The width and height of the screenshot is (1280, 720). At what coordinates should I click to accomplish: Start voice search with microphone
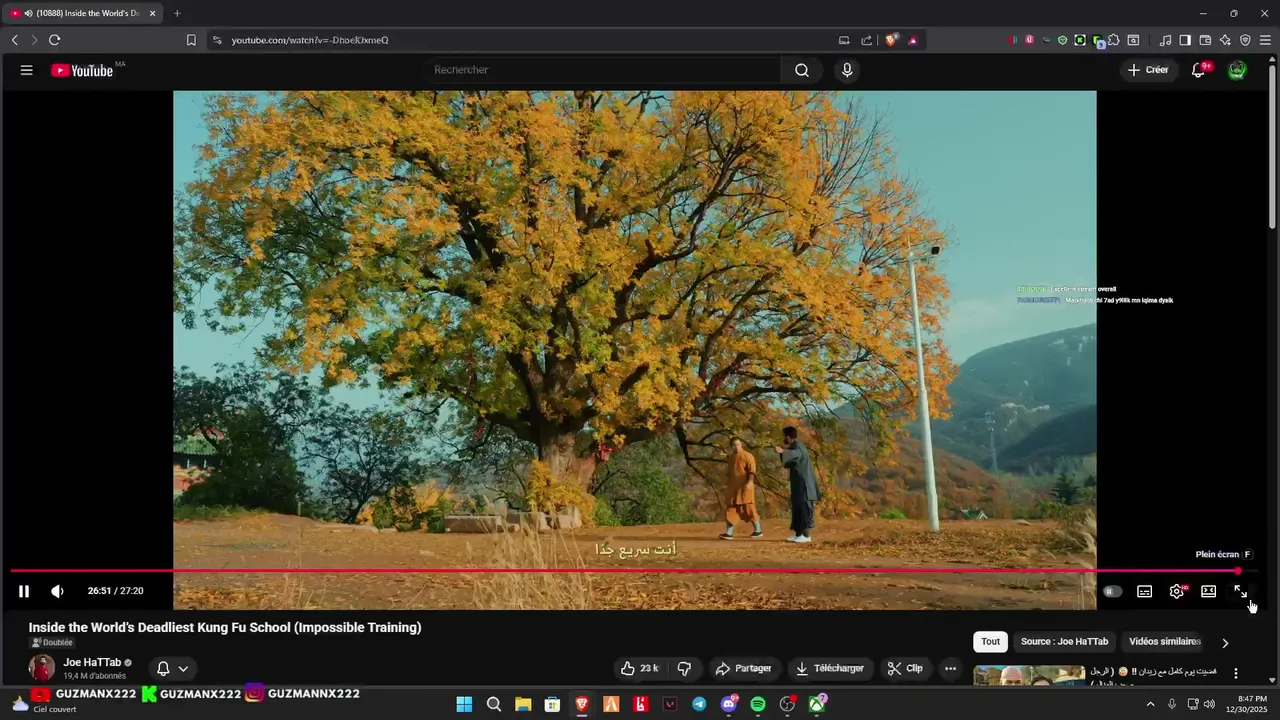847,70
